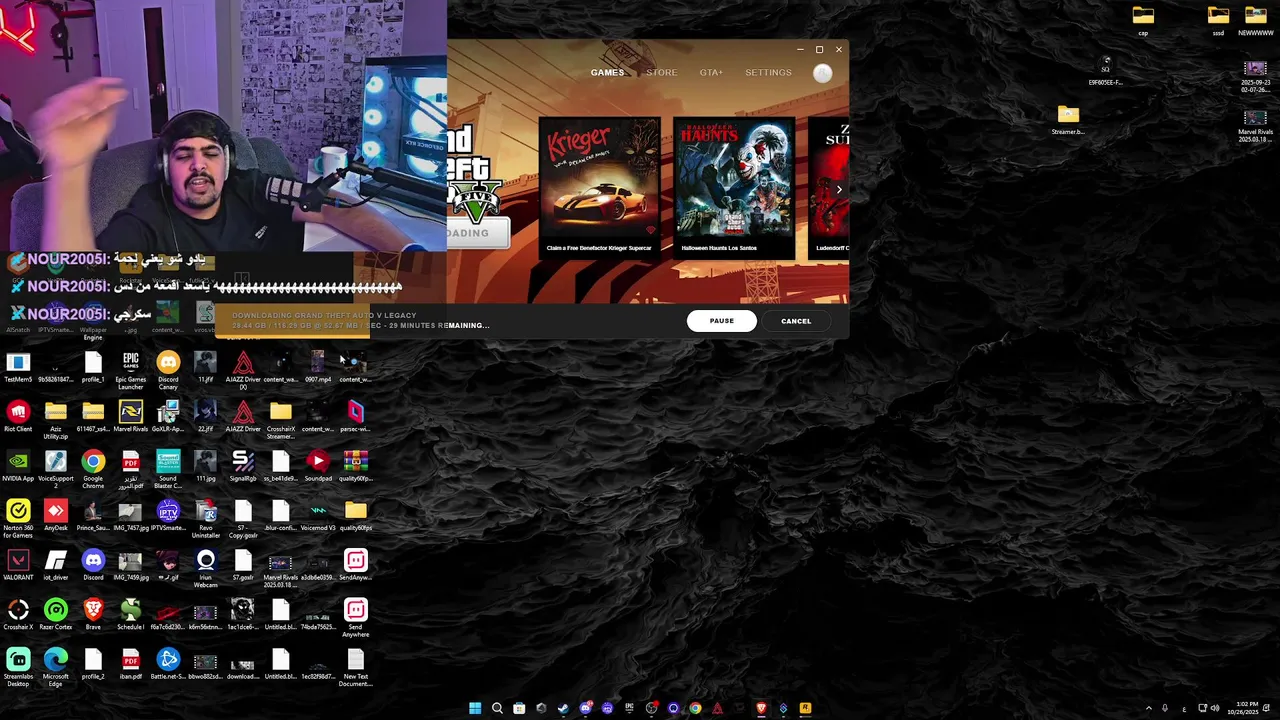
Task: Select the NEWWWWW folder on desktop
Action: pos(1255,20)
